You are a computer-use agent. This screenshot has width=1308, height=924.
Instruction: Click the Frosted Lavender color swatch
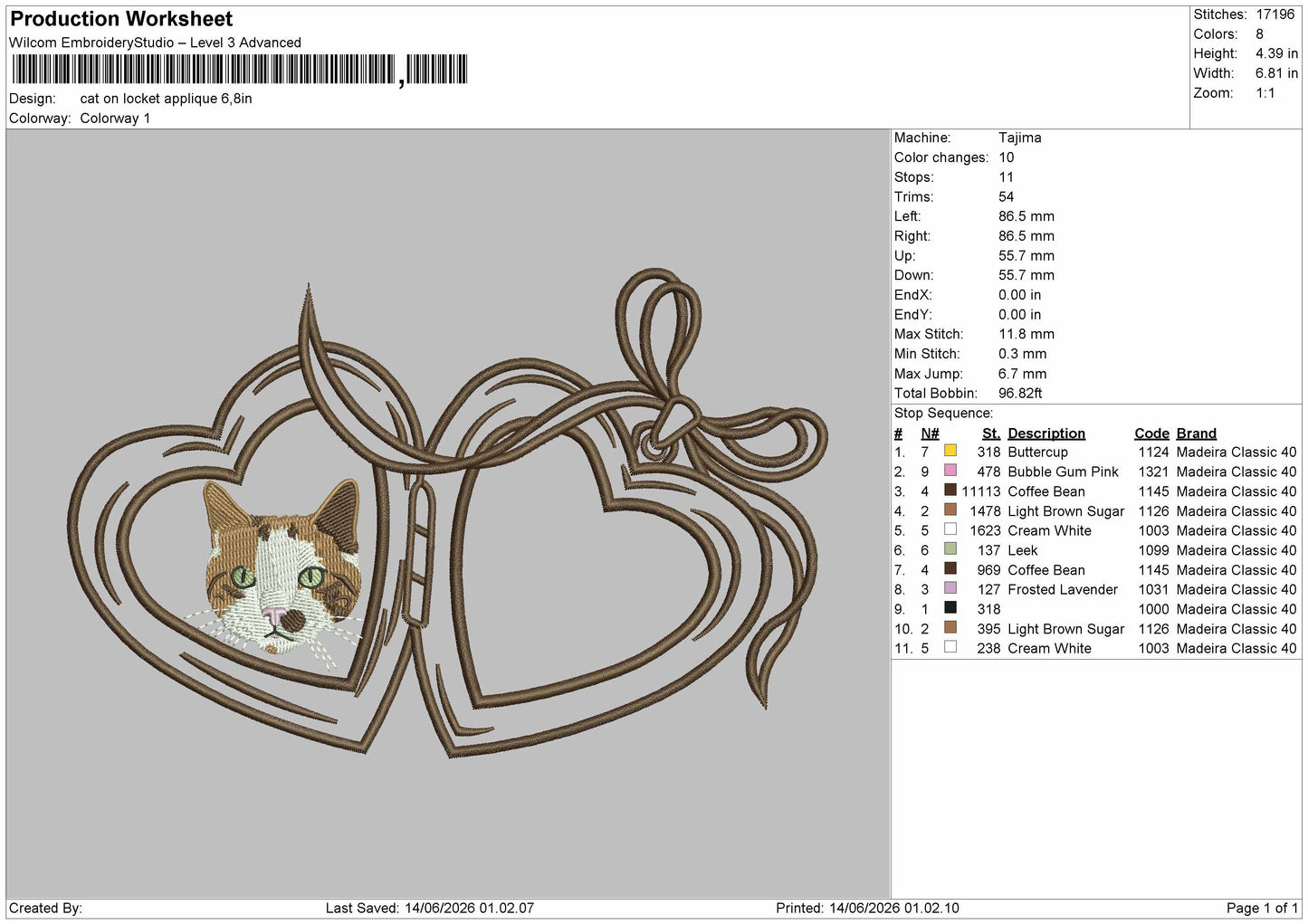(x=950, y=588)
